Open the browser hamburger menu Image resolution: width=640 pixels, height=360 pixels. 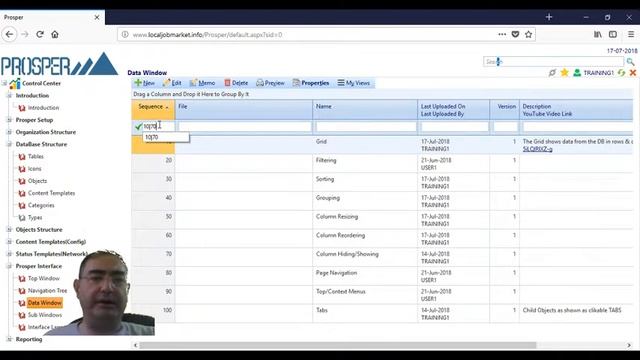tap(631, 34)
